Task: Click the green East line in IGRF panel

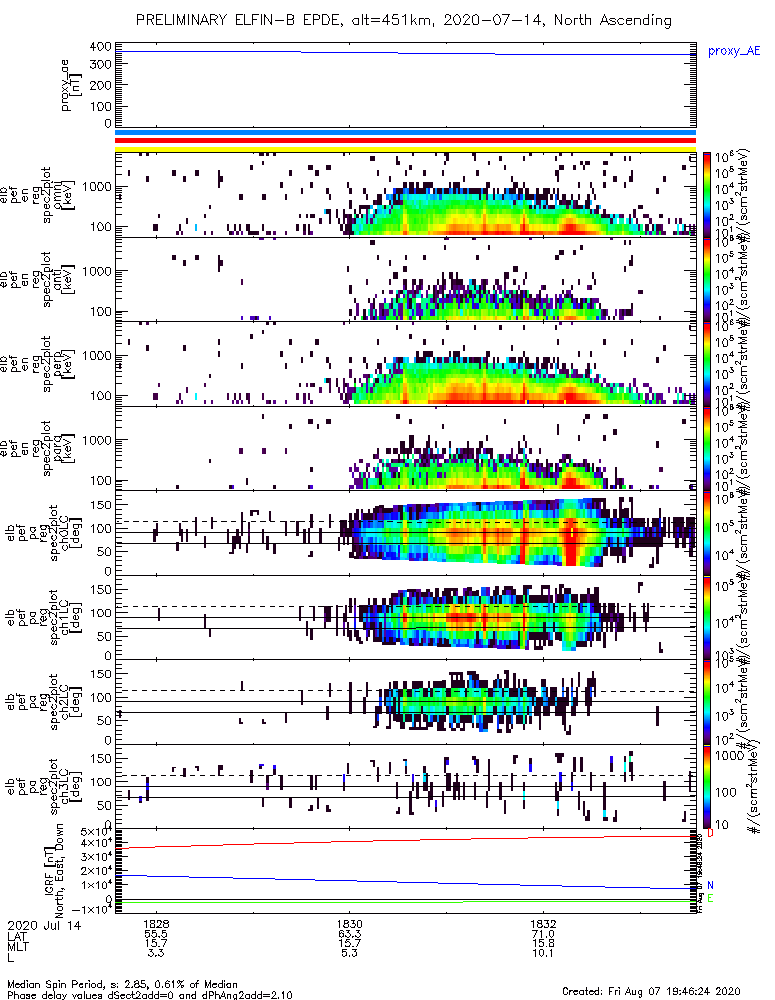Action: (406, 902)
